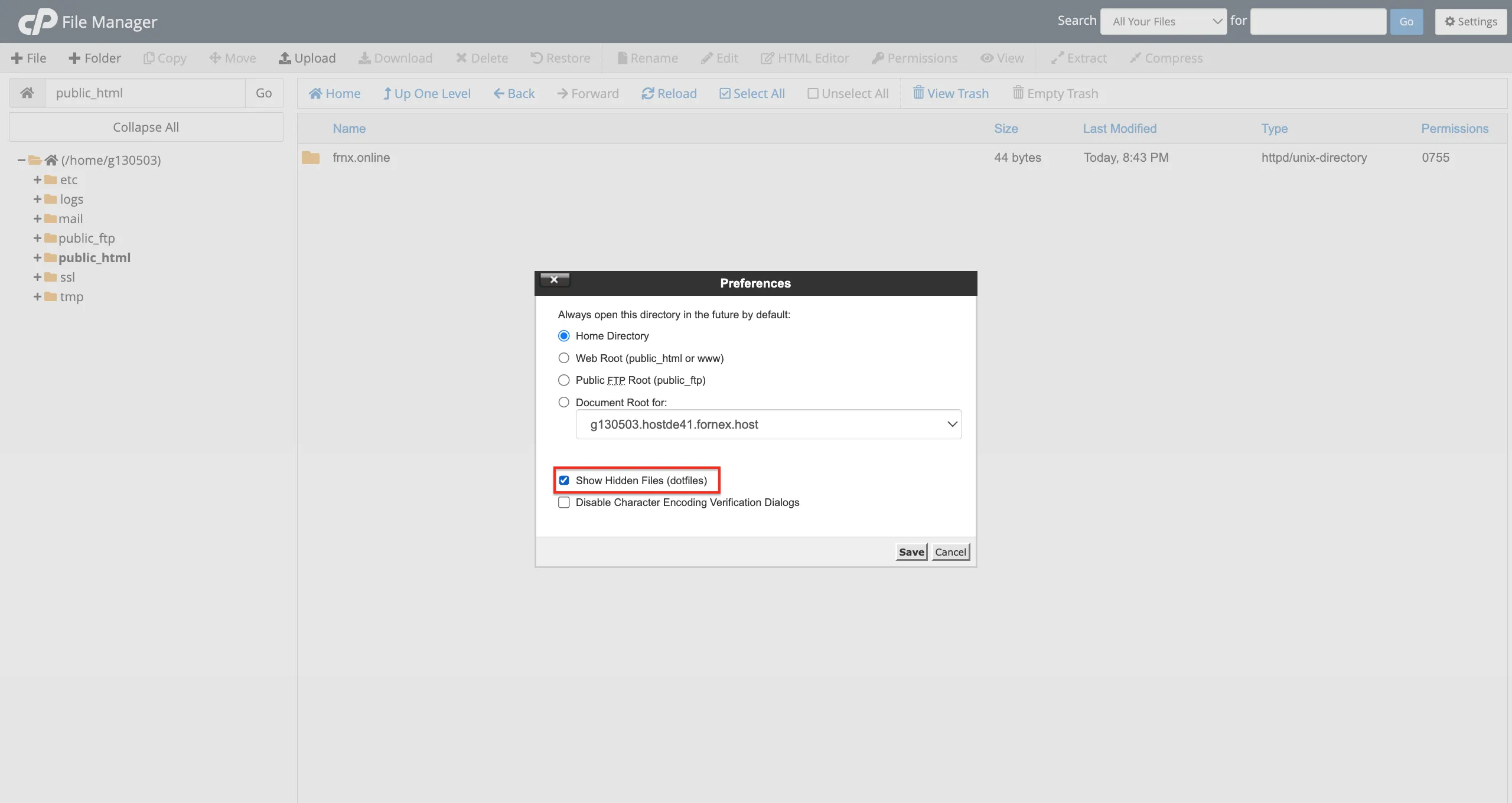
Task: Click the frnx.online folder icon
Action: coord(311,158)
